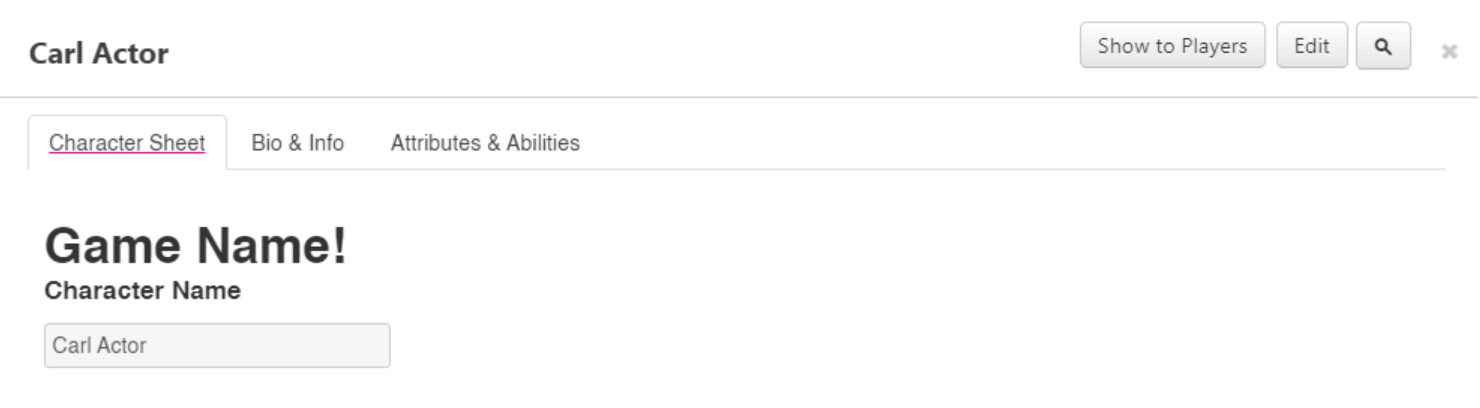Return to the underlined Character Sheet tab
The width and height of the screenshot is (1480, 408).
[x=127, y=143]
